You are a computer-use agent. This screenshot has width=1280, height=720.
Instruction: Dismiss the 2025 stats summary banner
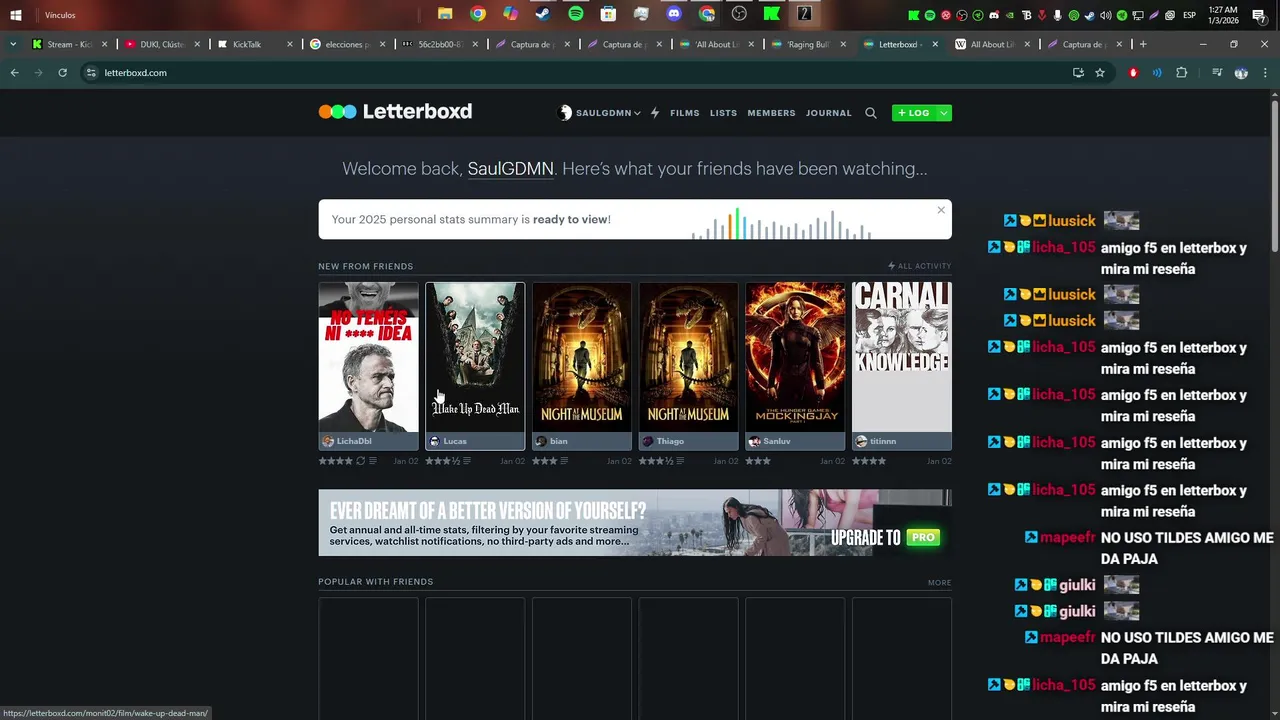[x=941, y=210]
